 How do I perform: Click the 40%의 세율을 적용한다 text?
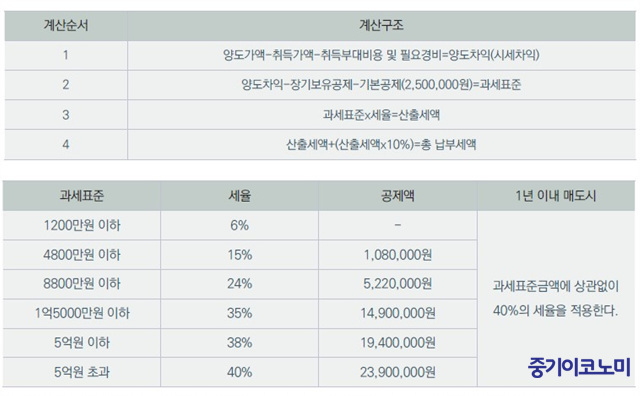[x=555, y=311]
